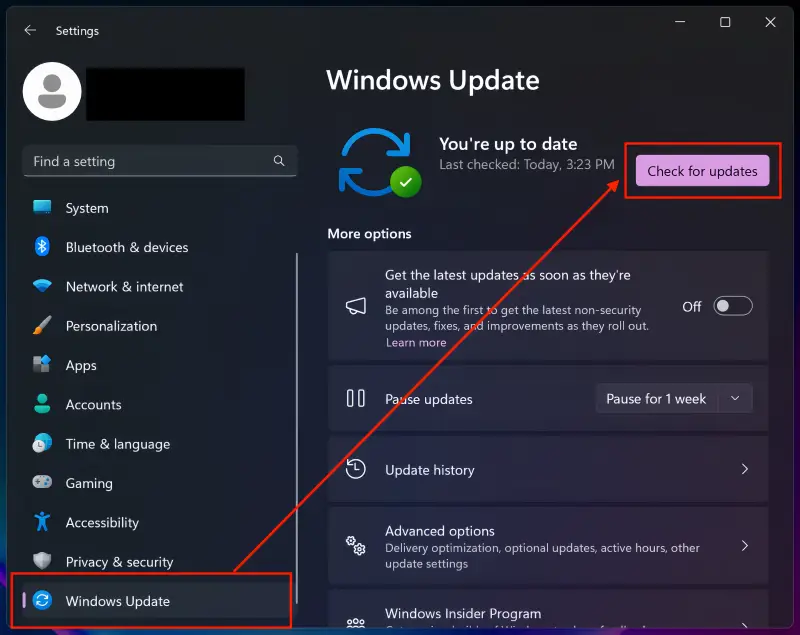800x635 pixels.
Task: Click the user profile avatar
Action: point(52,92)
